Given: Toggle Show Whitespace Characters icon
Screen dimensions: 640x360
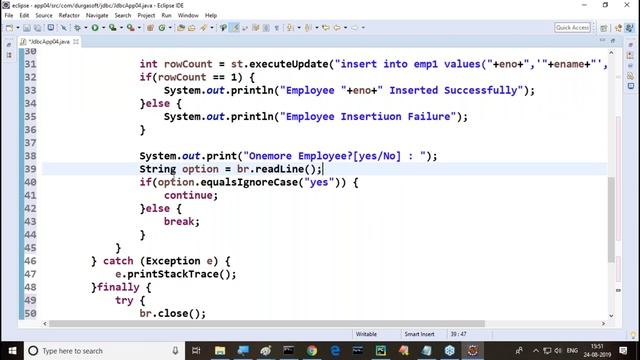Looking at the screenshot, I should tap(277, 28).
